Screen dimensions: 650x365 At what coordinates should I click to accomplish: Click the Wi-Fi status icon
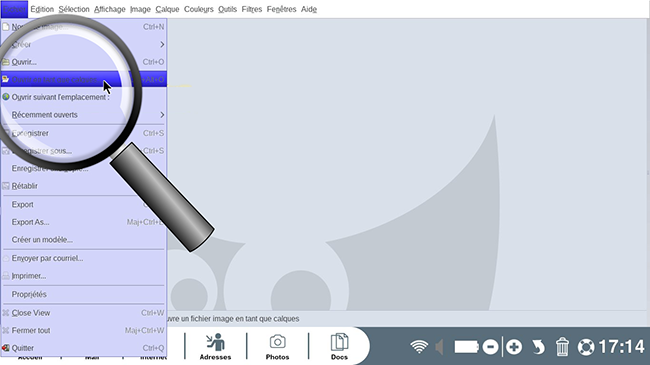pyautogui.click(x=419, y=347)
